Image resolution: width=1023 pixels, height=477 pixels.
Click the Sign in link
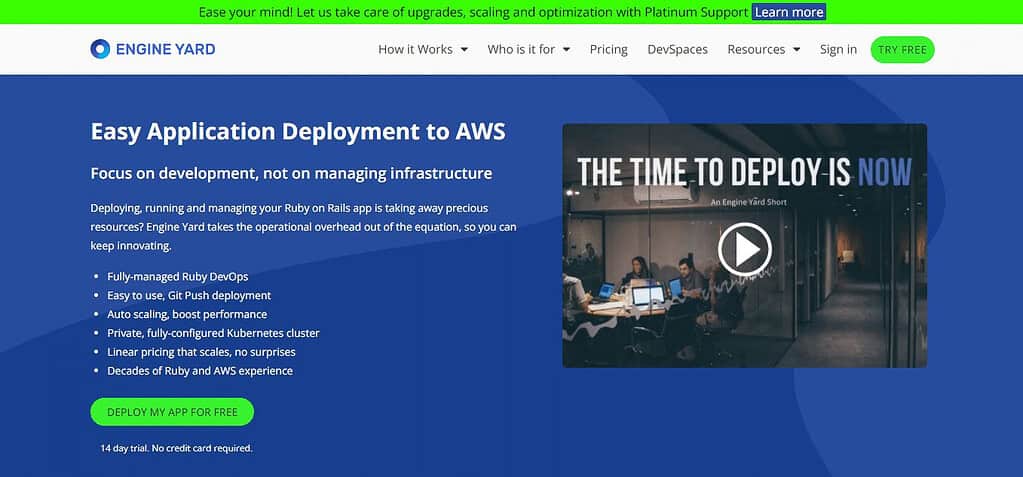click(x=838, y=50)
